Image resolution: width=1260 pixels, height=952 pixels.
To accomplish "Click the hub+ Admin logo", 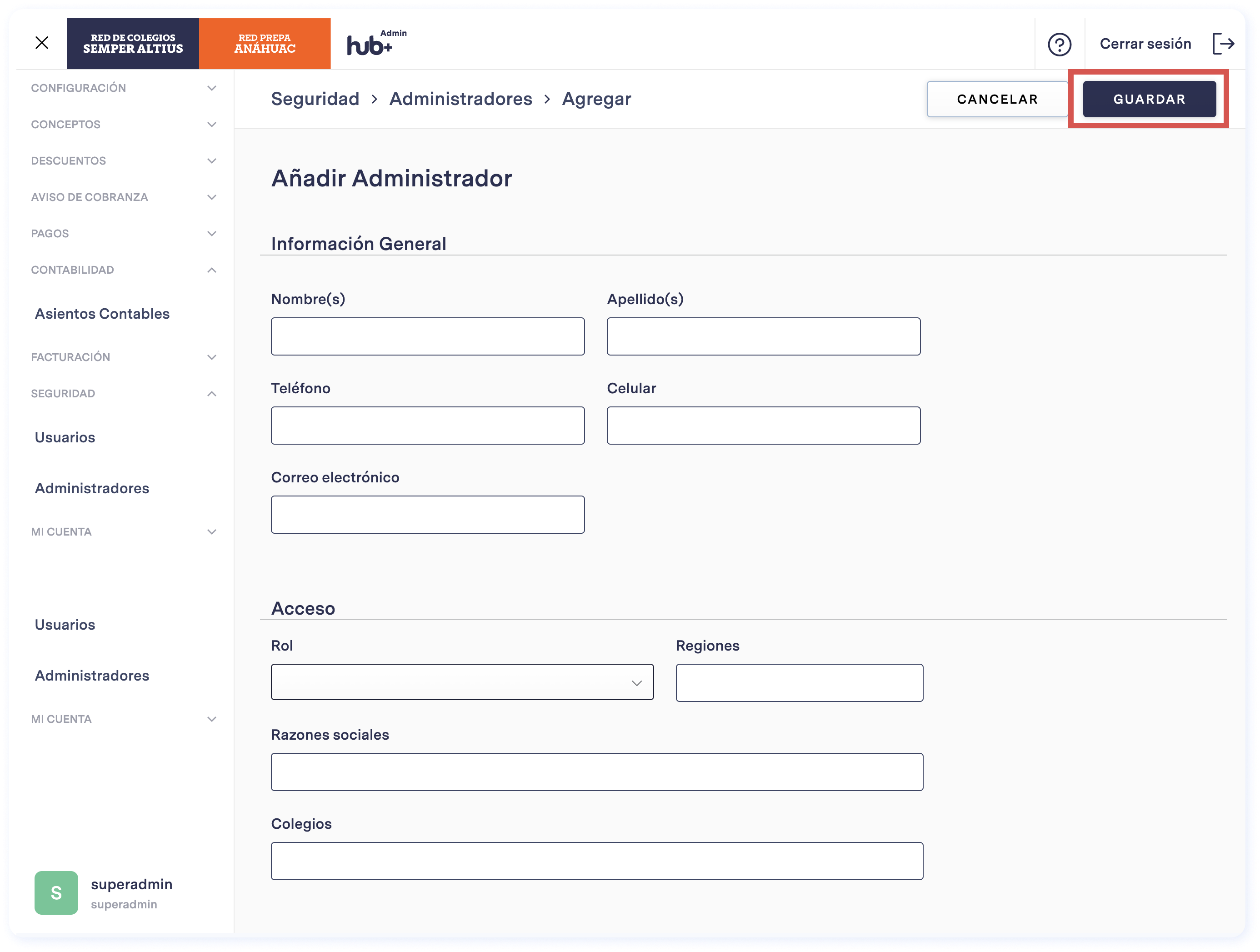I will point(376,43).
